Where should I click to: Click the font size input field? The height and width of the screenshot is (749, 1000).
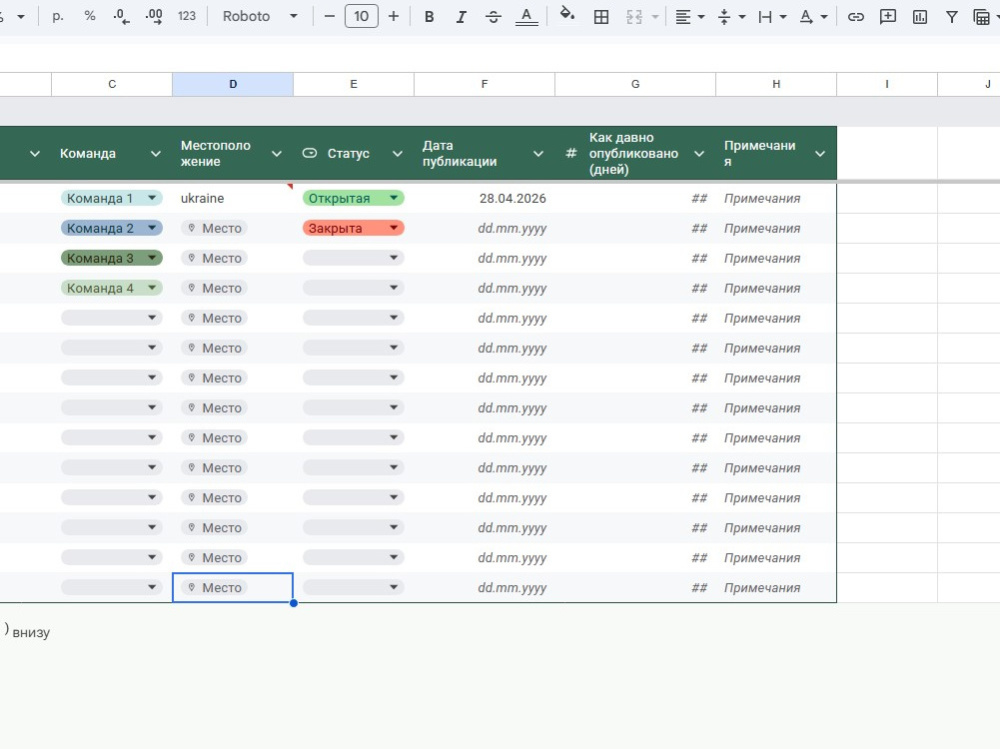click(x=361, y=16)
